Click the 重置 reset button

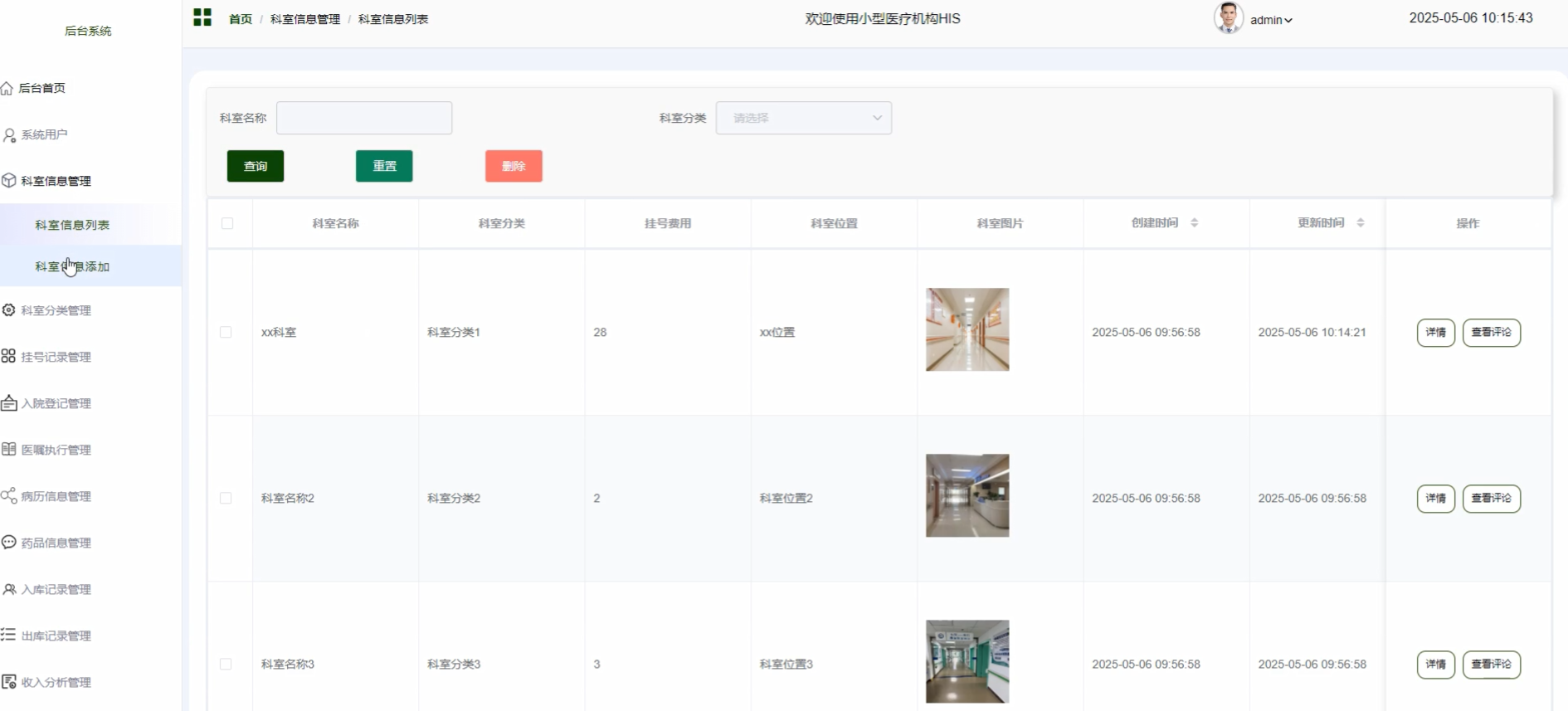coord(384,166)
